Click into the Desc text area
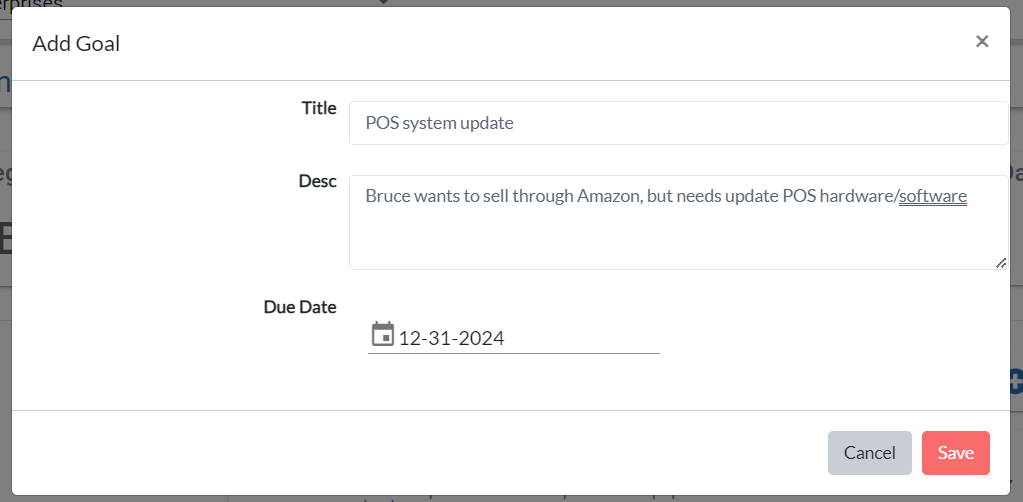 pos(679,222)
